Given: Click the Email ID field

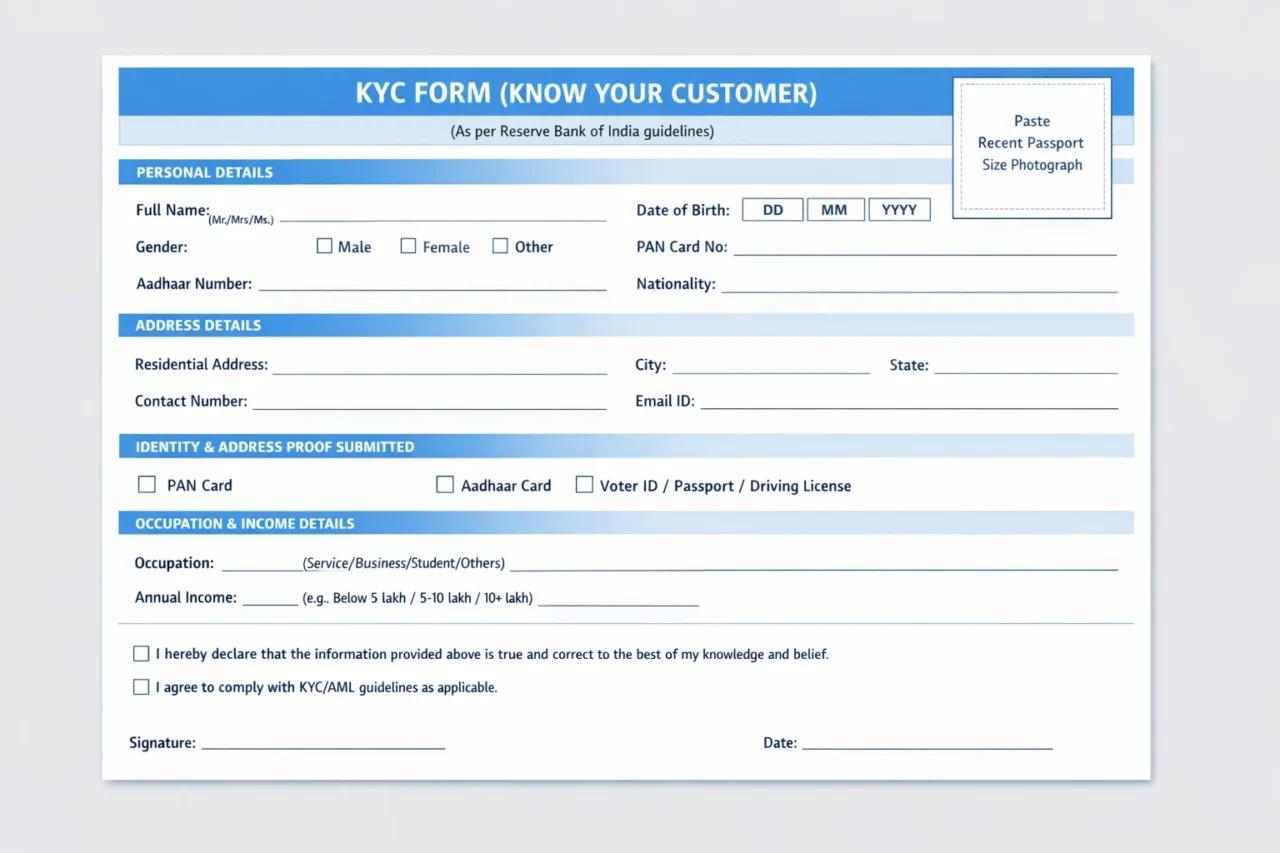Looking at the screenshot, I should [x=910, y=402].
